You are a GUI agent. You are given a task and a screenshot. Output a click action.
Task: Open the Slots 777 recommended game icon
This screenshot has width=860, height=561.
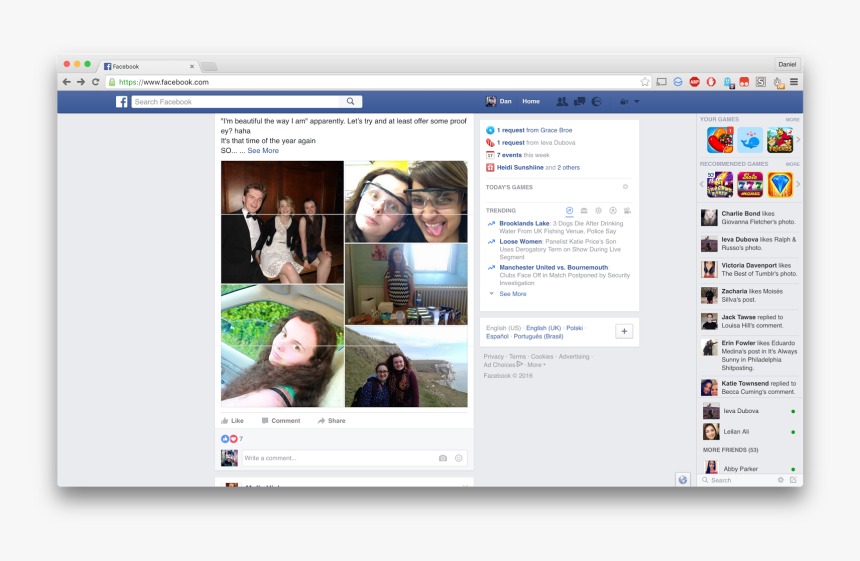(x=750, y=184)
